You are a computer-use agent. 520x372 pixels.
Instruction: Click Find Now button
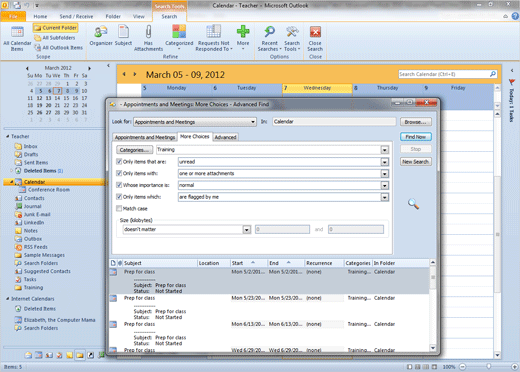416,137
